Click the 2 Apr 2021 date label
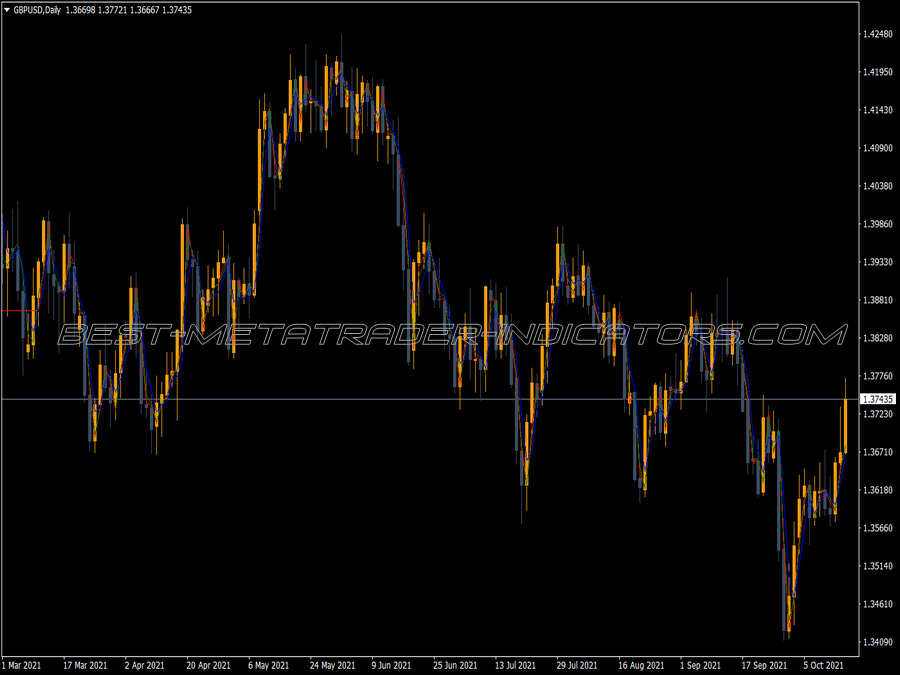 click(x=145, y=665)
